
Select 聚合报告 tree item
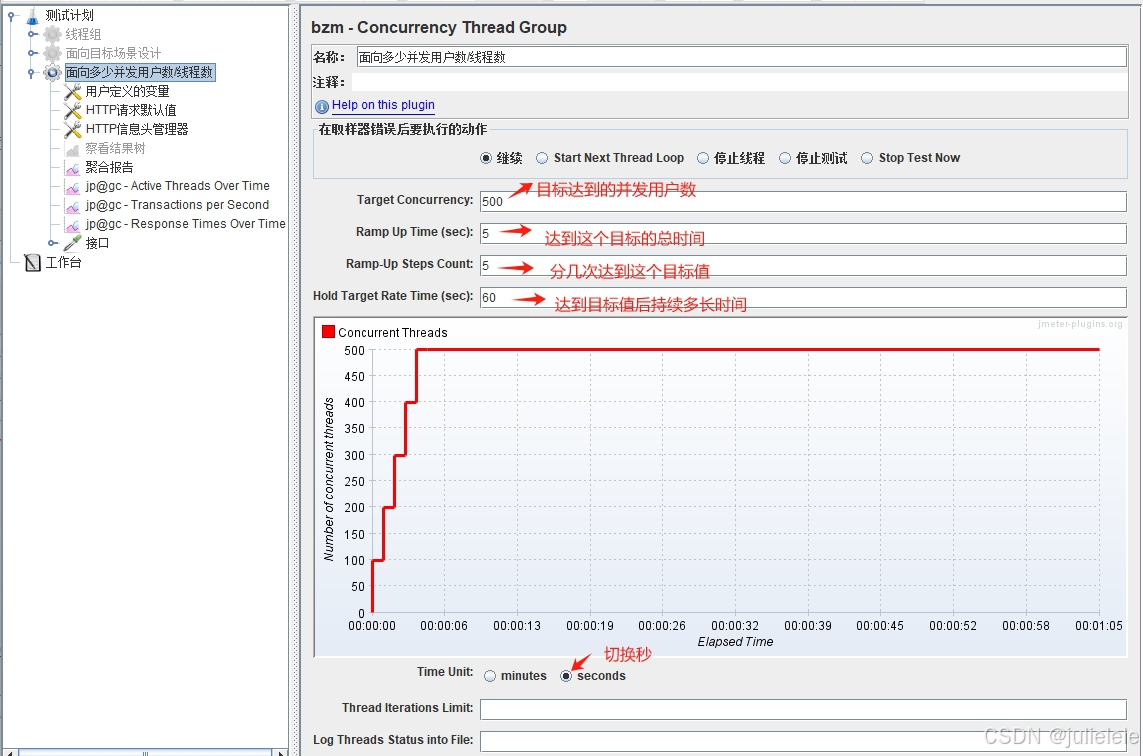[x=109, y=168]
